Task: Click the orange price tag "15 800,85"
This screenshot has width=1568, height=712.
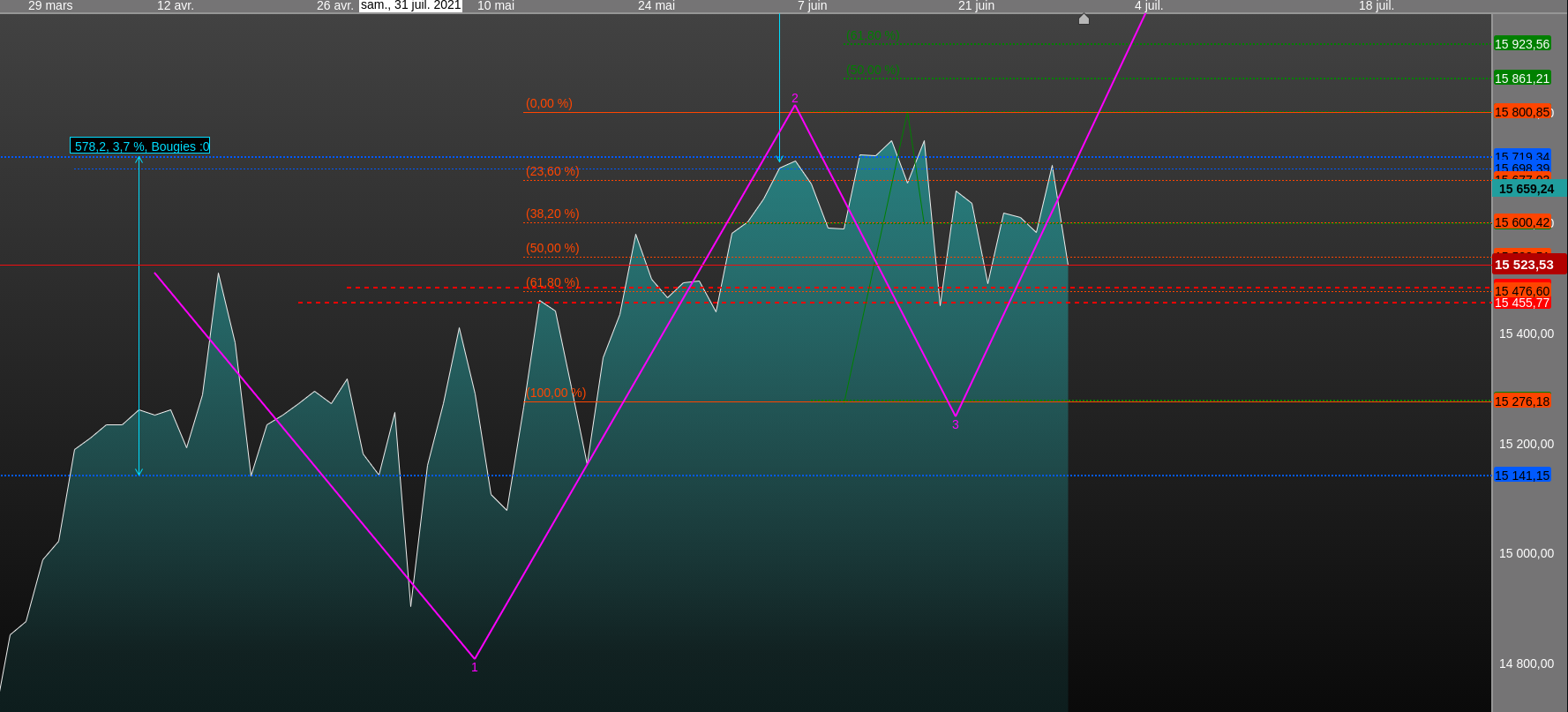Action: coord(1522,112)
